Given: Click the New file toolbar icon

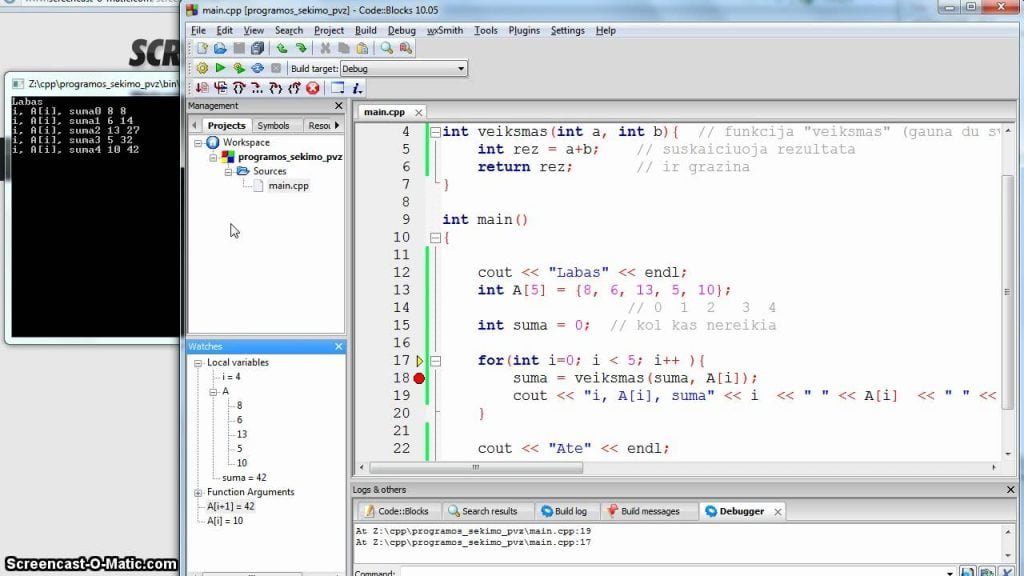Looking at the screenshot, I should click(x=202, y=48).
